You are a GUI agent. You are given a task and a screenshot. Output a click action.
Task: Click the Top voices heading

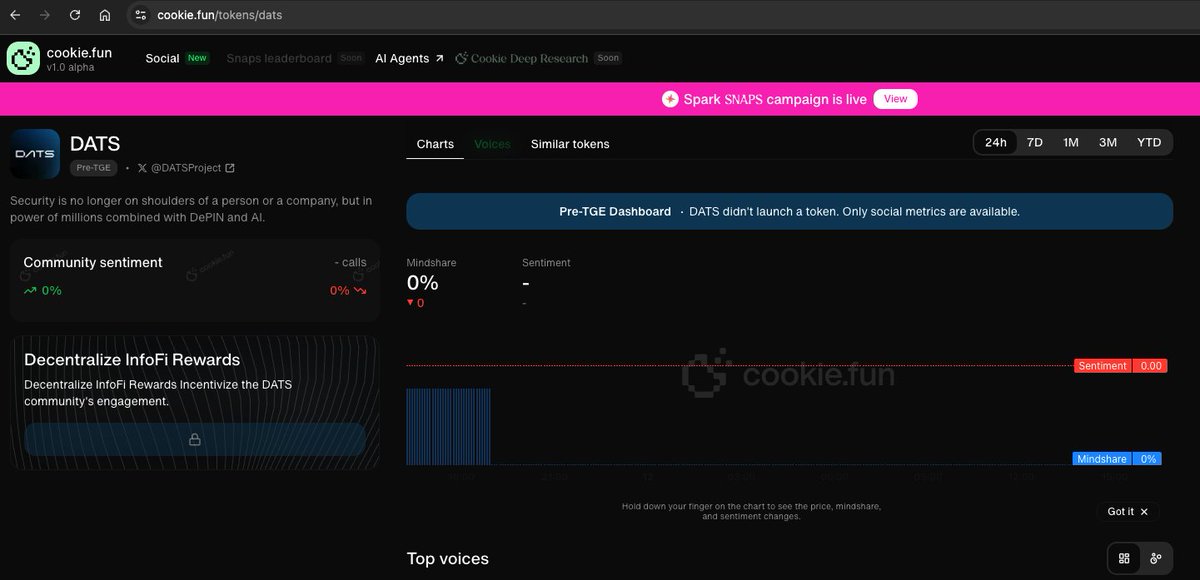pyautogui.click(x=448, y=558)
